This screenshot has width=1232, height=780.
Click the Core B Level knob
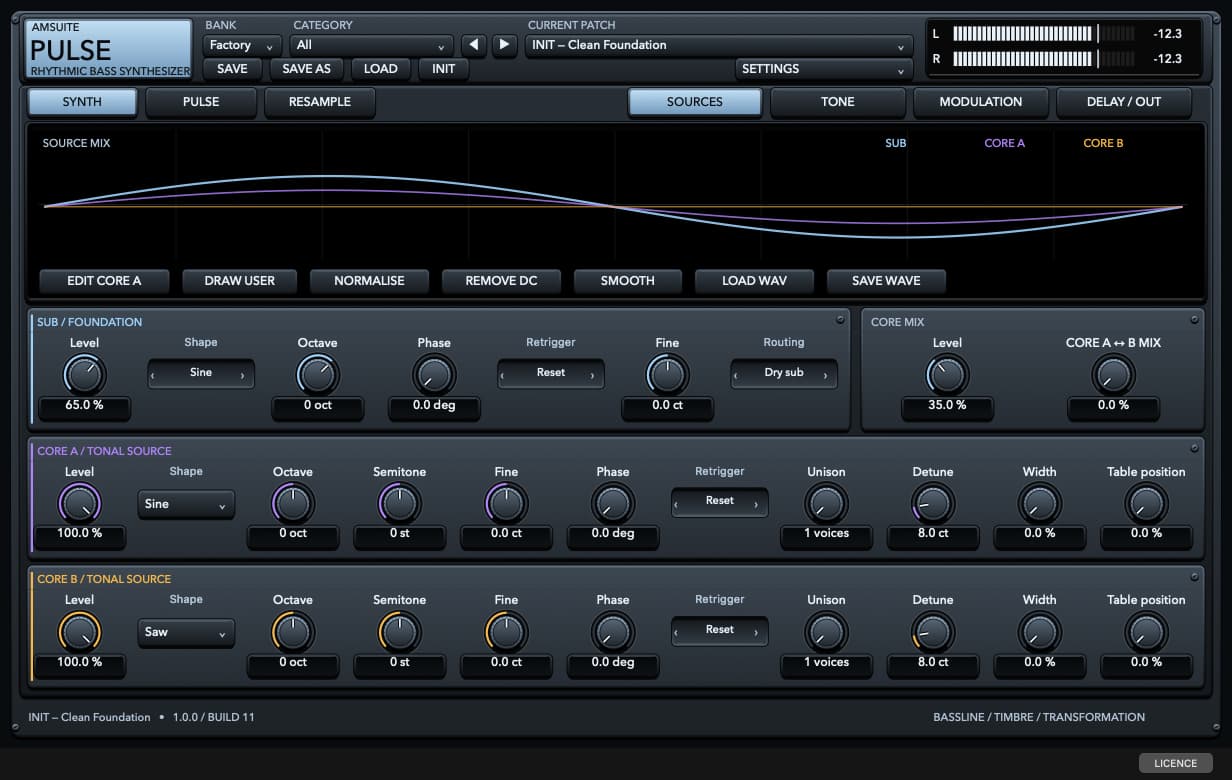pyautogui.click(x=79, y=632)
